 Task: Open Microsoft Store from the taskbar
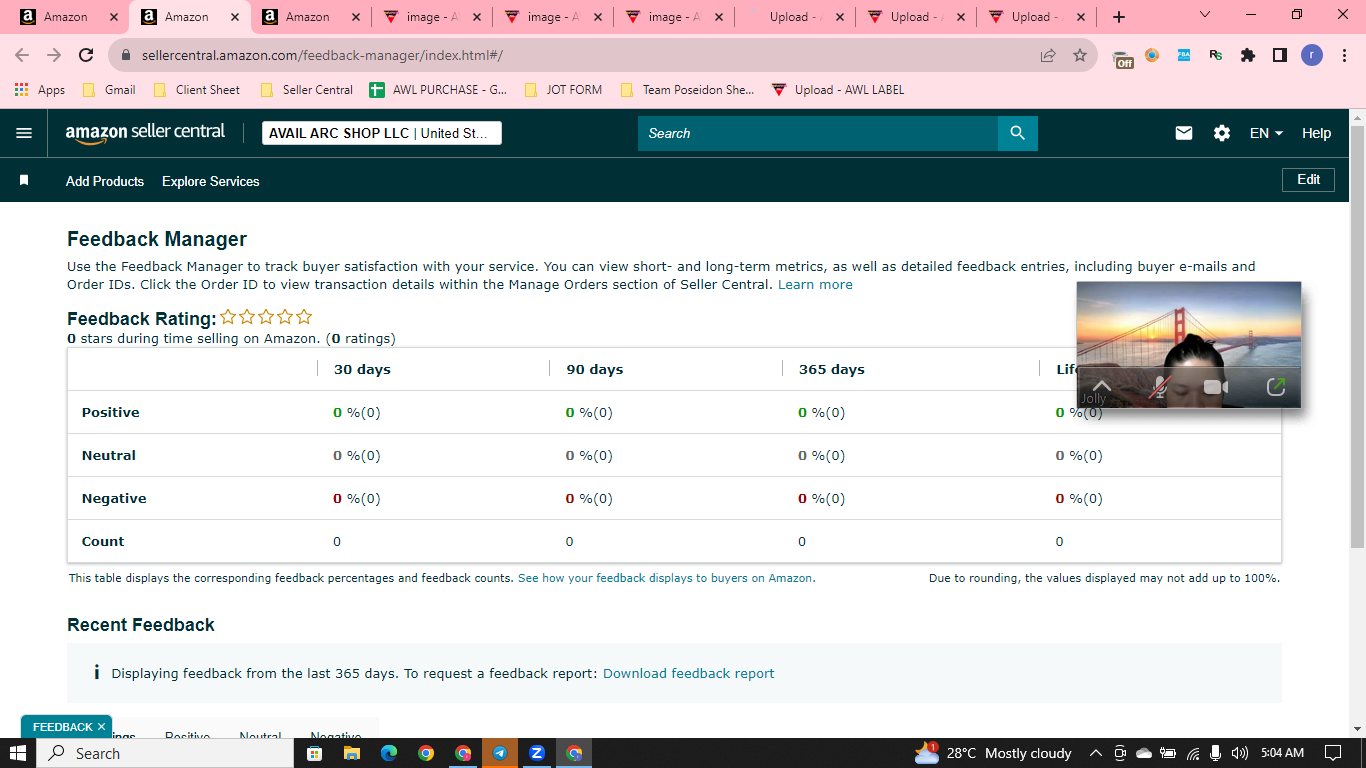[314, 753]
